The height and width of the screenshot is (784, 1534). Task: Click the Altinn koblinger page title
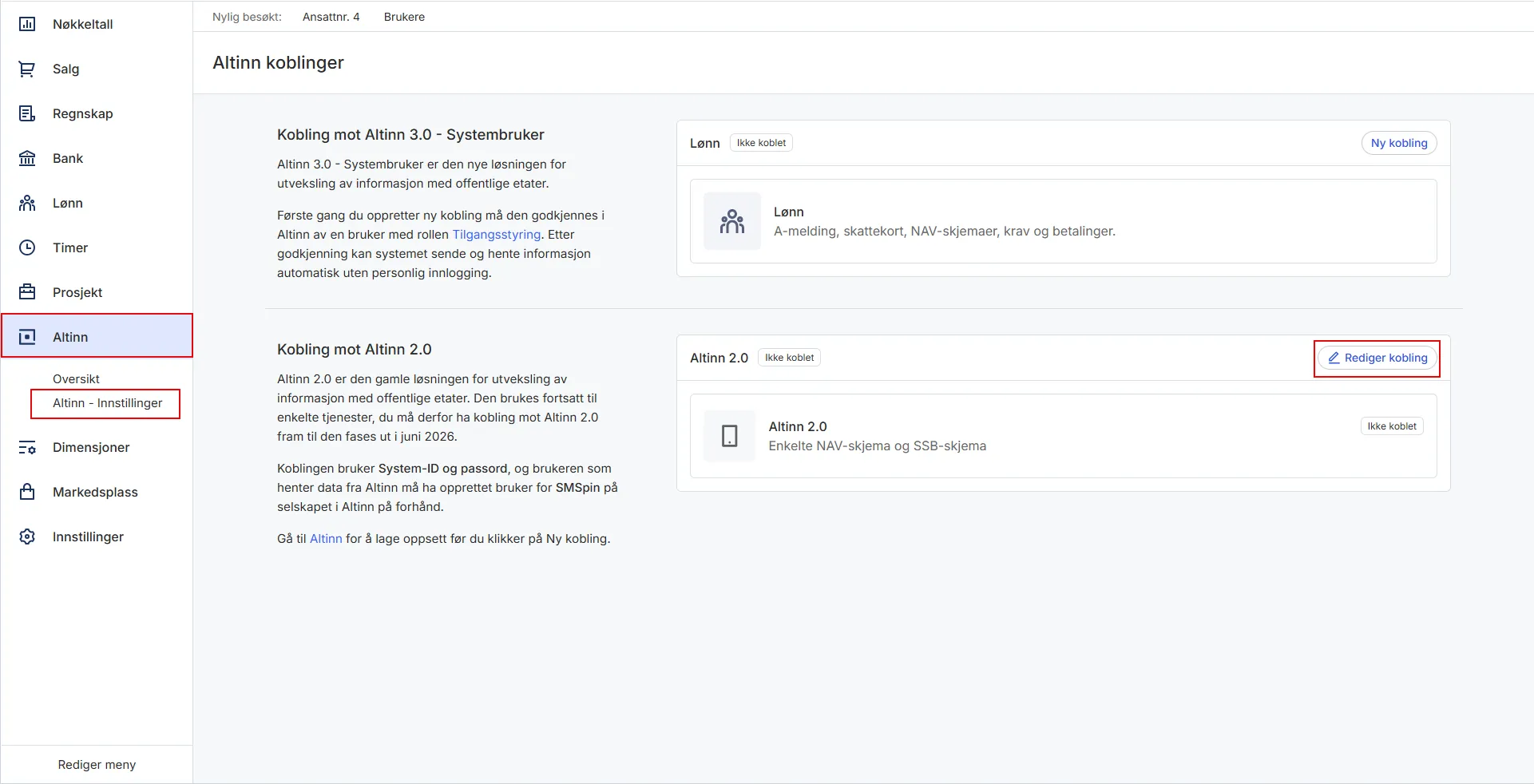click(x=278, y=62)
